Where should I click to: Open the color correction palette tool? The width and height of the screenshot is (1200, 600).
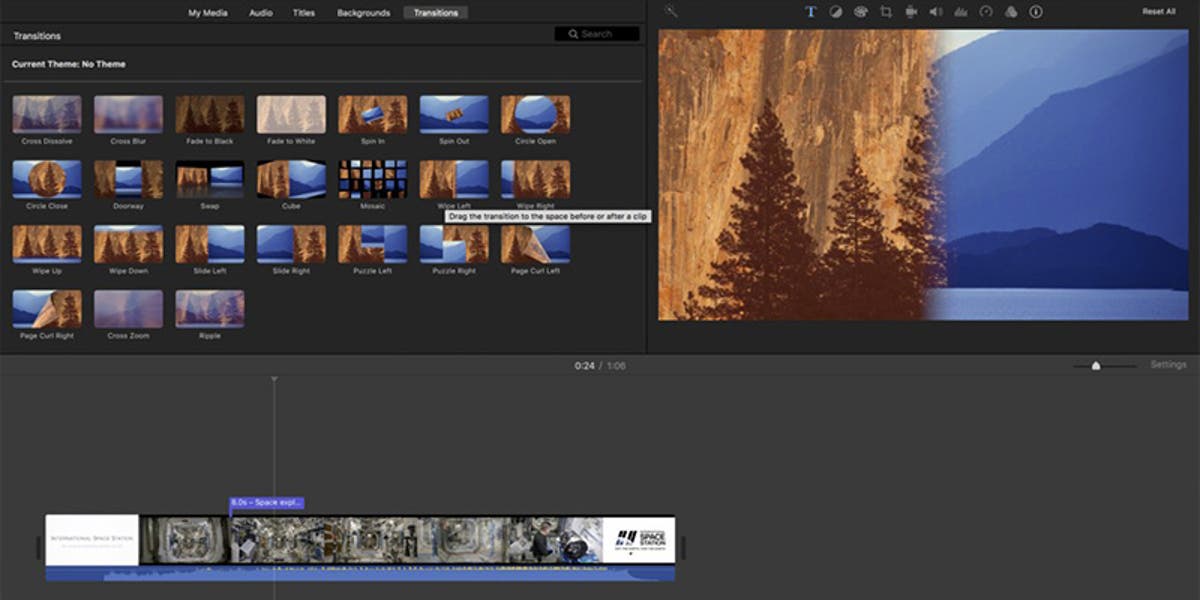tap(861, 12)
